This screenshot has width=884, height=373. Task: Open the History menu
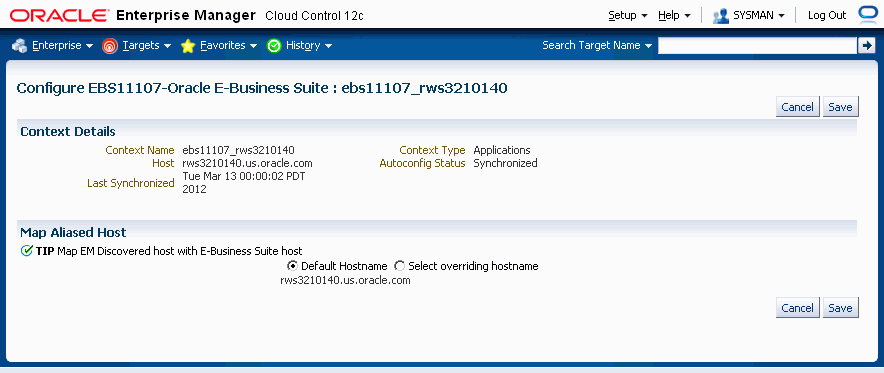pos(308,46)
